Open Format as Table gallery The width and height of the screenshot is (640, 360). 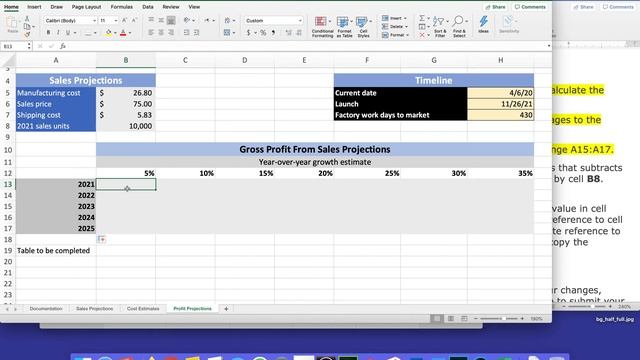click(344, 27)
